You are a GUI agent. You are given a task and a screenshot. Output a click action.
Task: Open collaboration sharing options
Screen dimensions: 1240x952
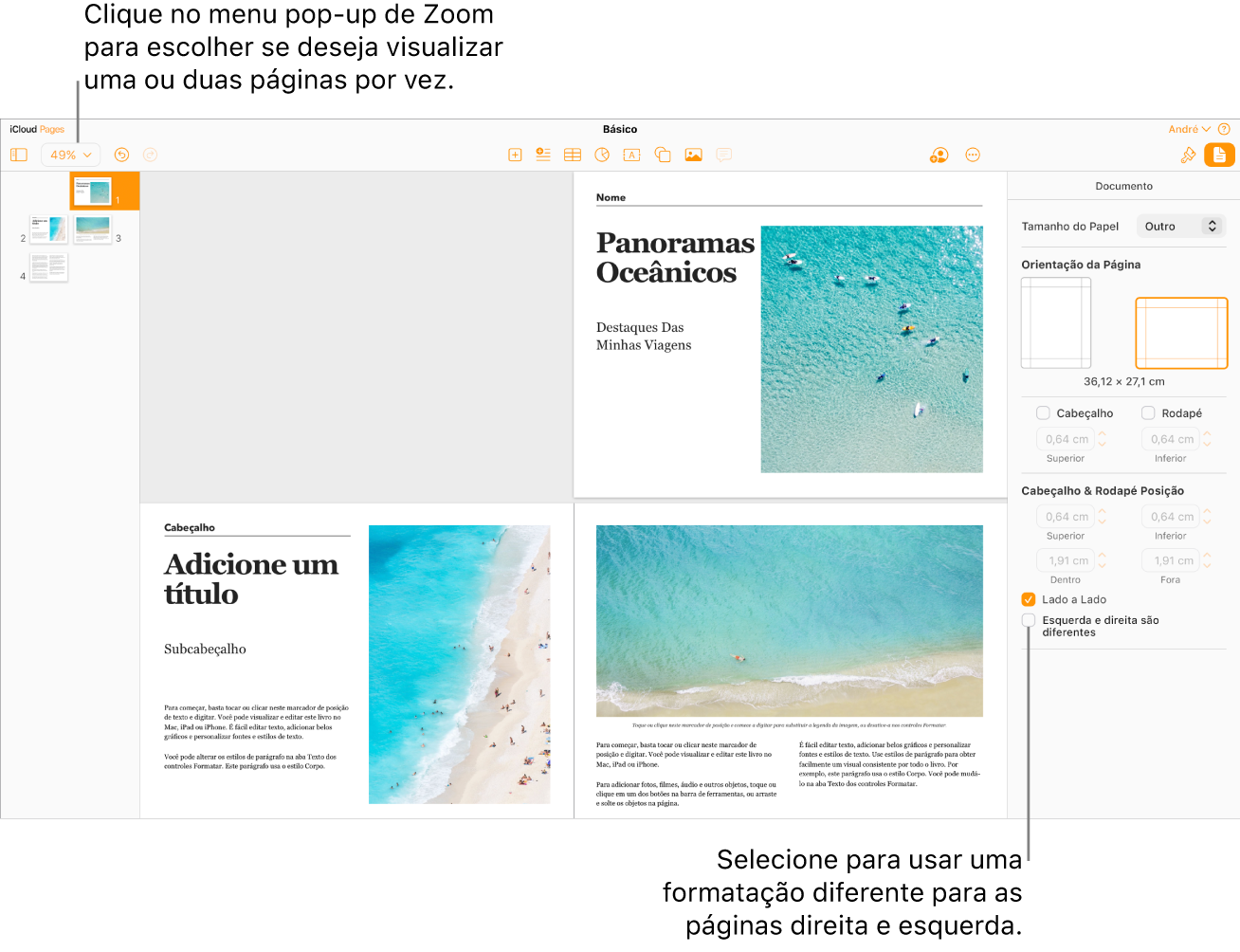938,155
